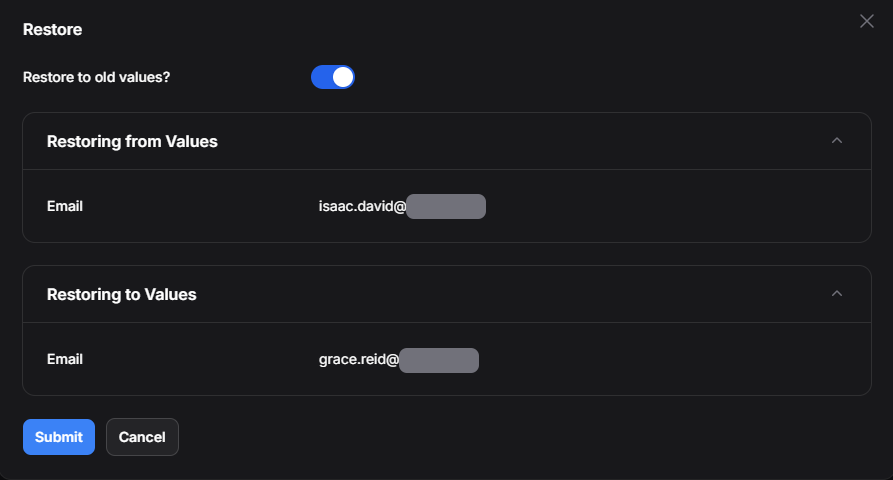893x480 pixels.
Task: Select the isaac.david@ email value
Action: [362, 207]
